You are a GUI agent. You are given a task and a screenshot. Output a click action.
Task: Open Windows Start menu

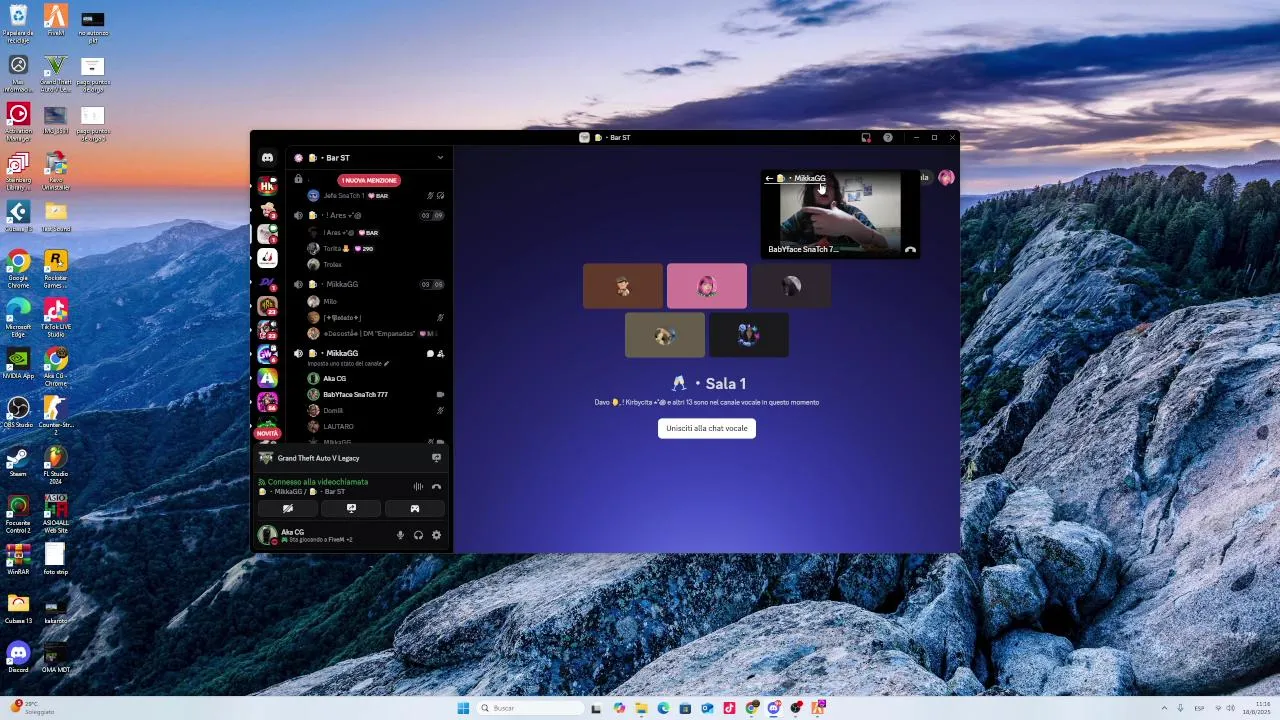[463, 708]
